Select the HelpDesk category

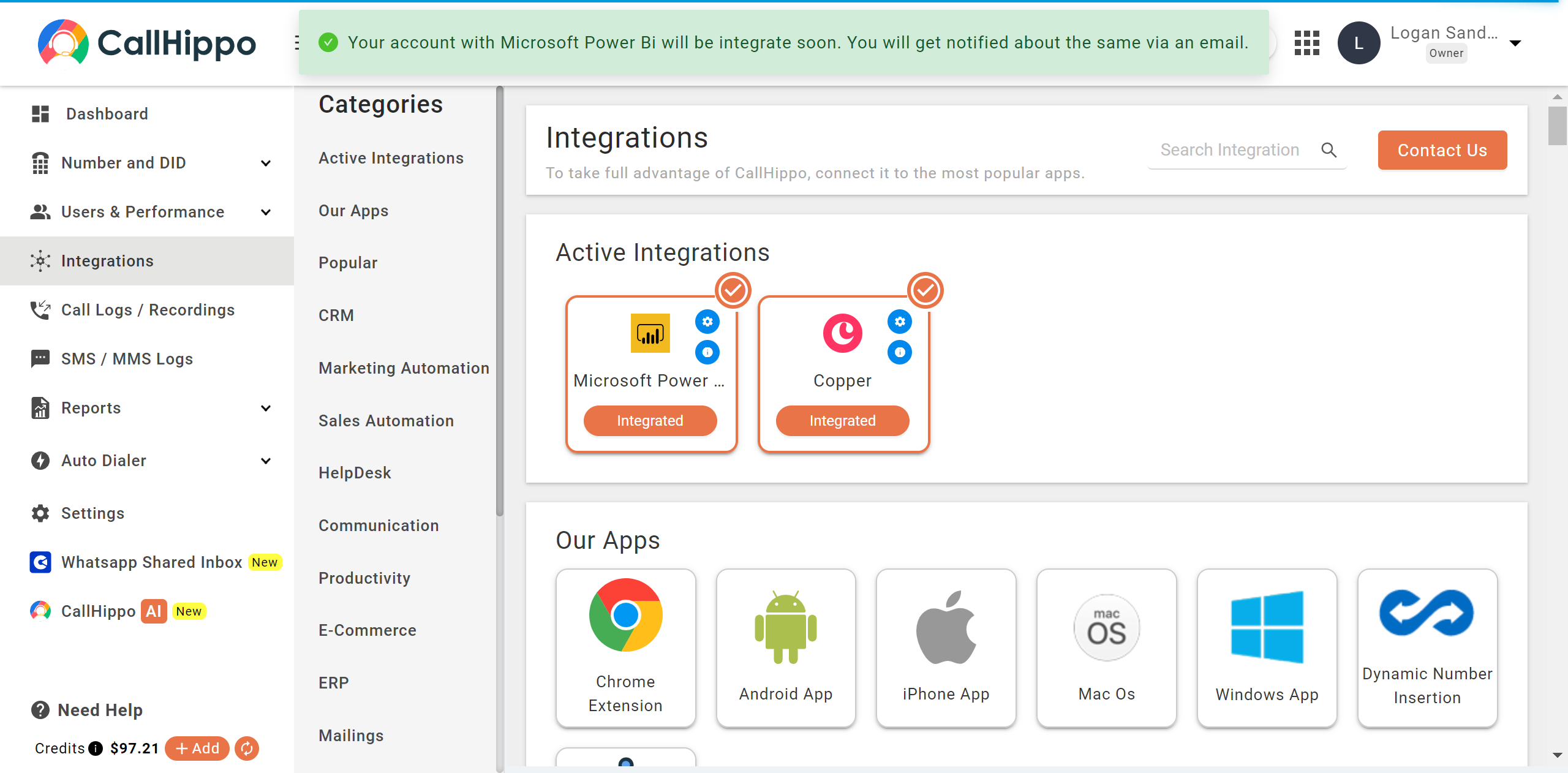point(355,473)
